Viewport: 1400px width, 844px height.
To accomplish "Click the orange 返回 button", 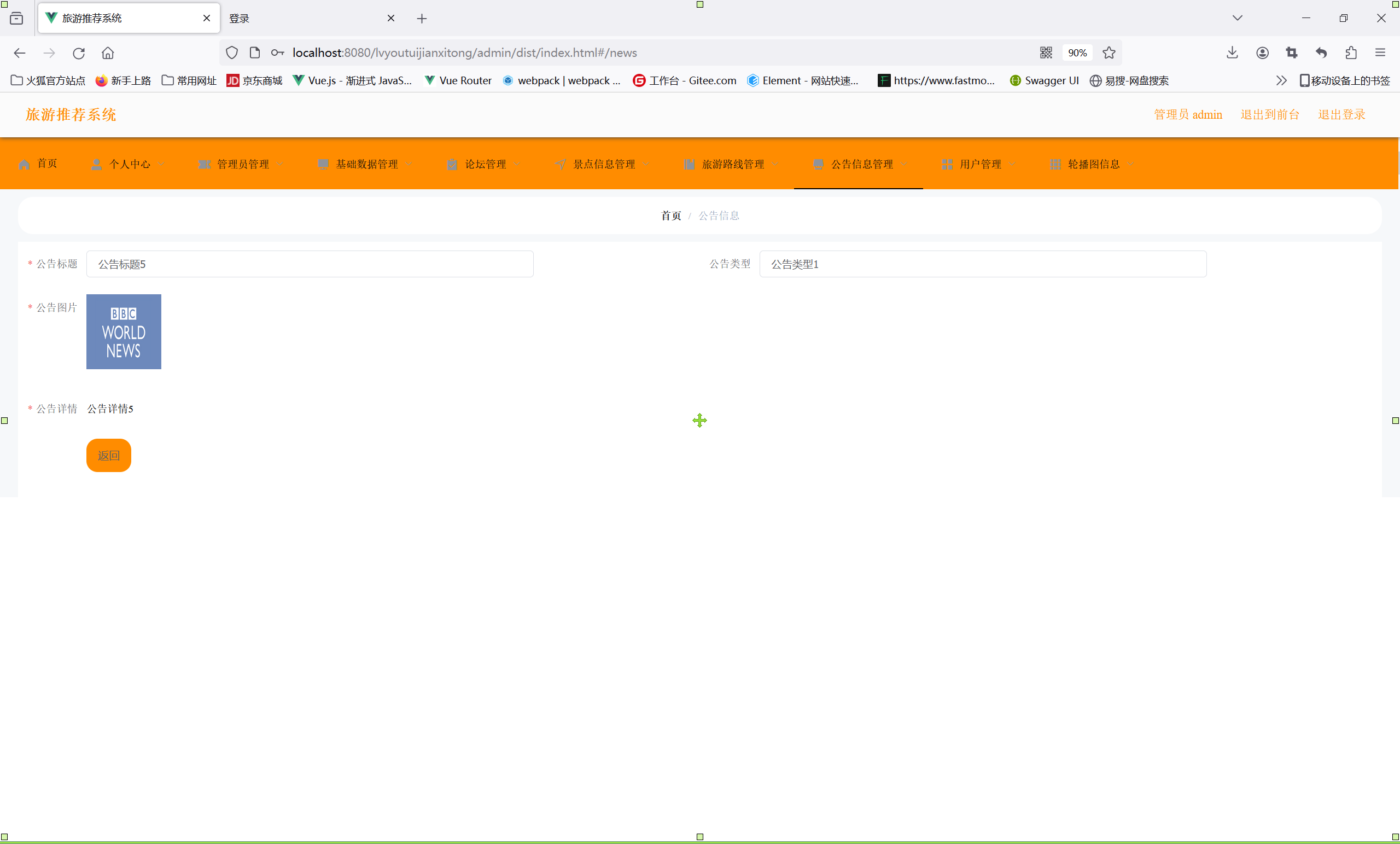I will [x=108, y=455].
